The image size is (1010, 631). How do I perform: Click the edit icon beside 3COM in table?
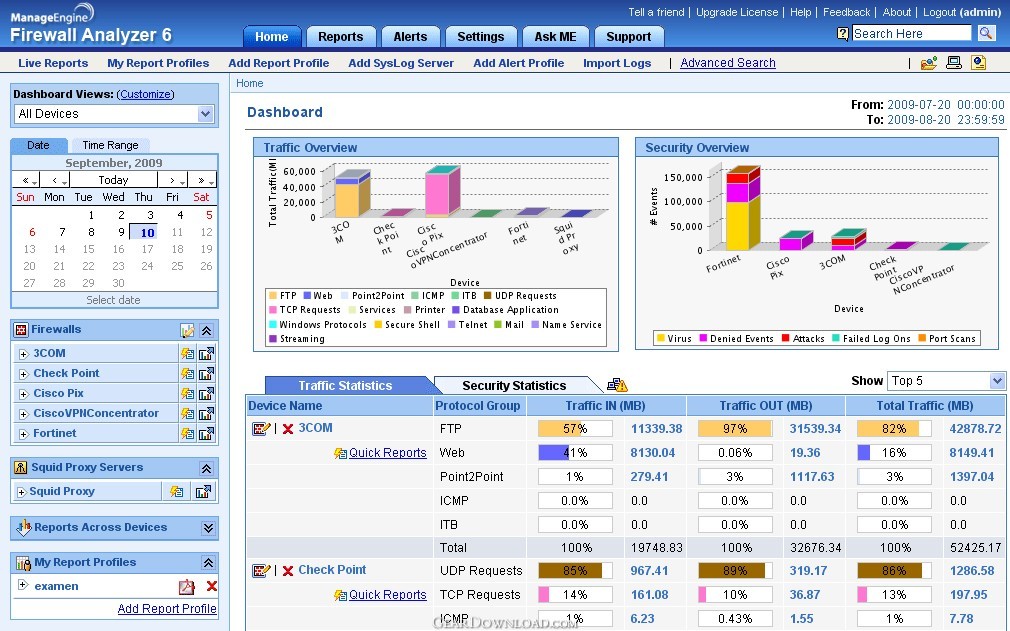(x=262, y=428)
